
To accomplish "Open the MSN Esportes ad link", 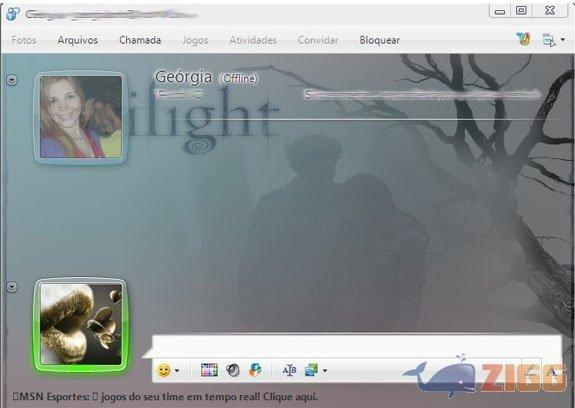I will 165,397.
